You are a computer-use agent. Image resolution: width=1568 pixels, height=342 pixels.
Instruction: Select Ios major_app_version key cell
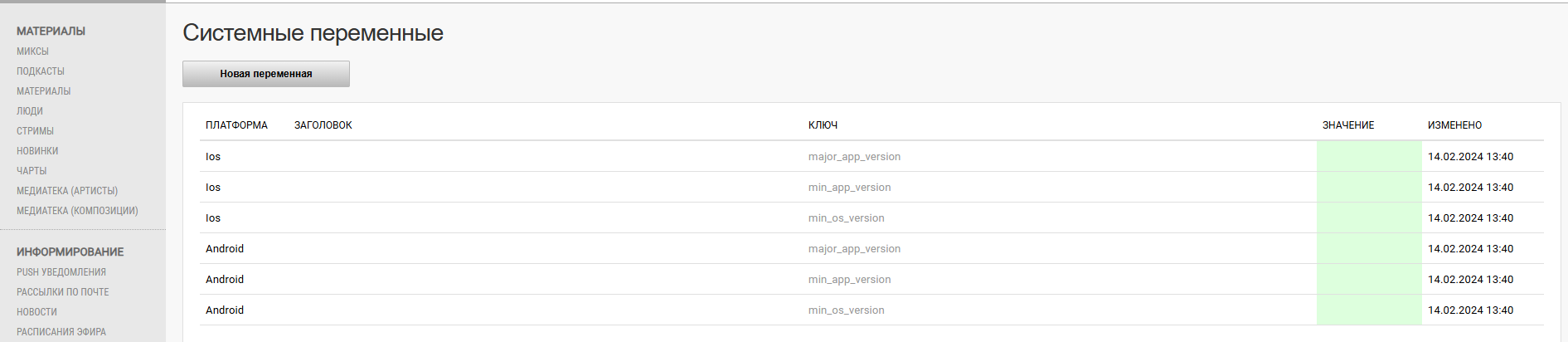point(854,157)
